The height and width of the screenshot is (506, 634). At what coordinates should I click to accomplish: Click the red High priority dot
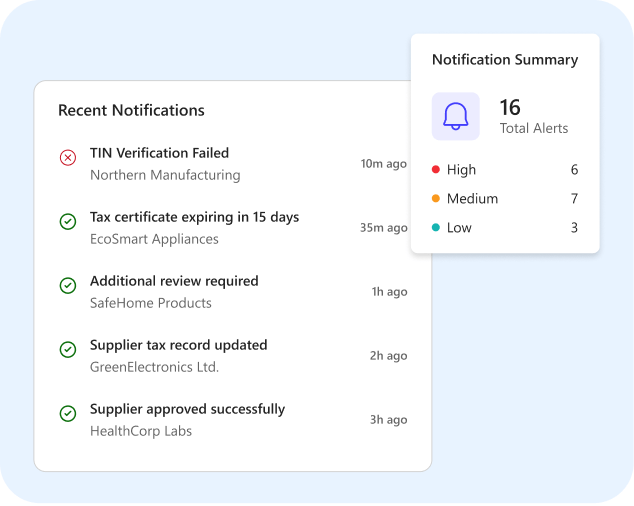[x=435, y=169]
